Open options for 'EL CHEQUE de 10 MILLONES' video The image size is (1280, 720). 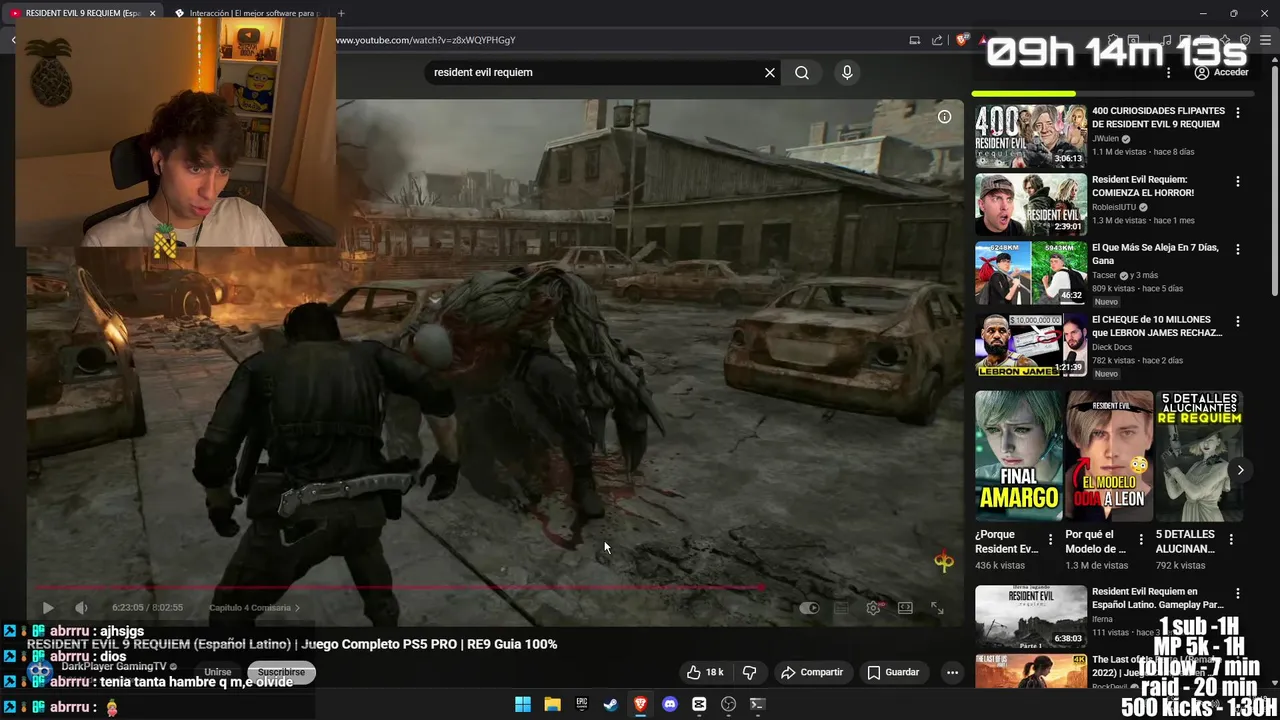(1238, 321)
